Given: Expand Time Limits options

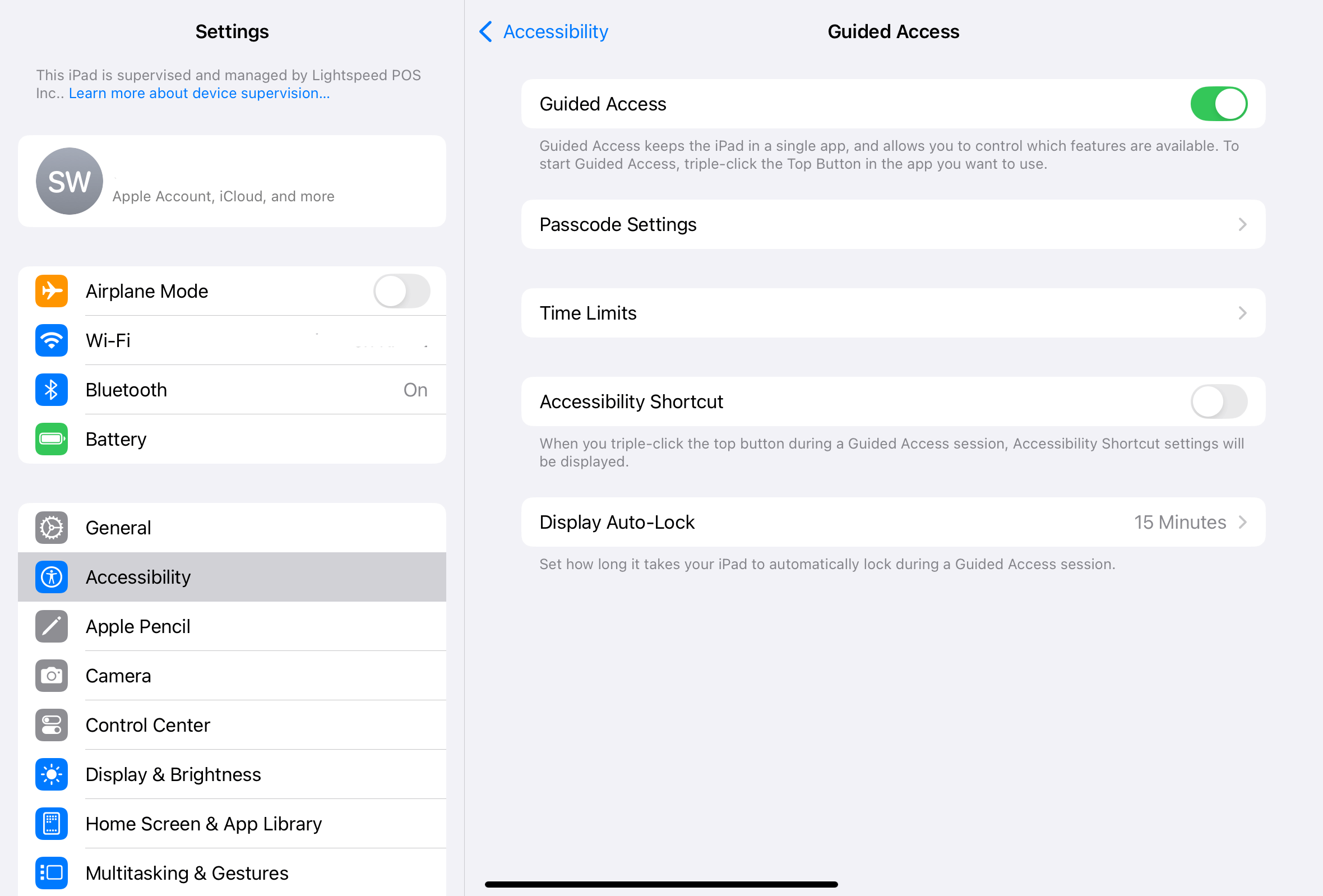Looking at the screenshot, I should [x=892, y=313].
